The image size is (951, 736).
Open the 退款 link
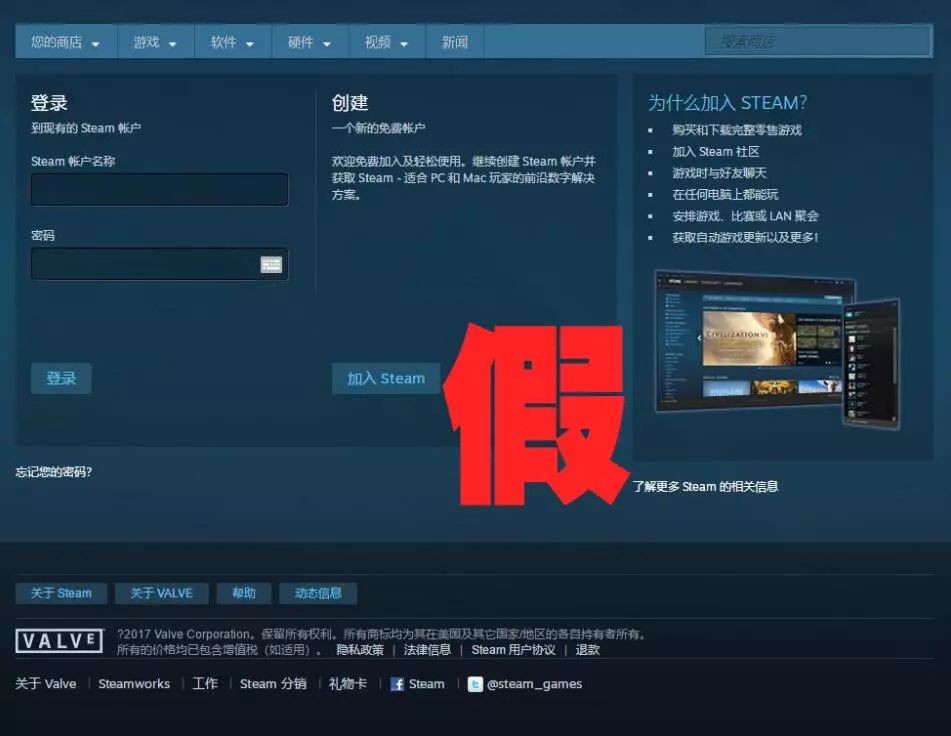tap(588, 650)
